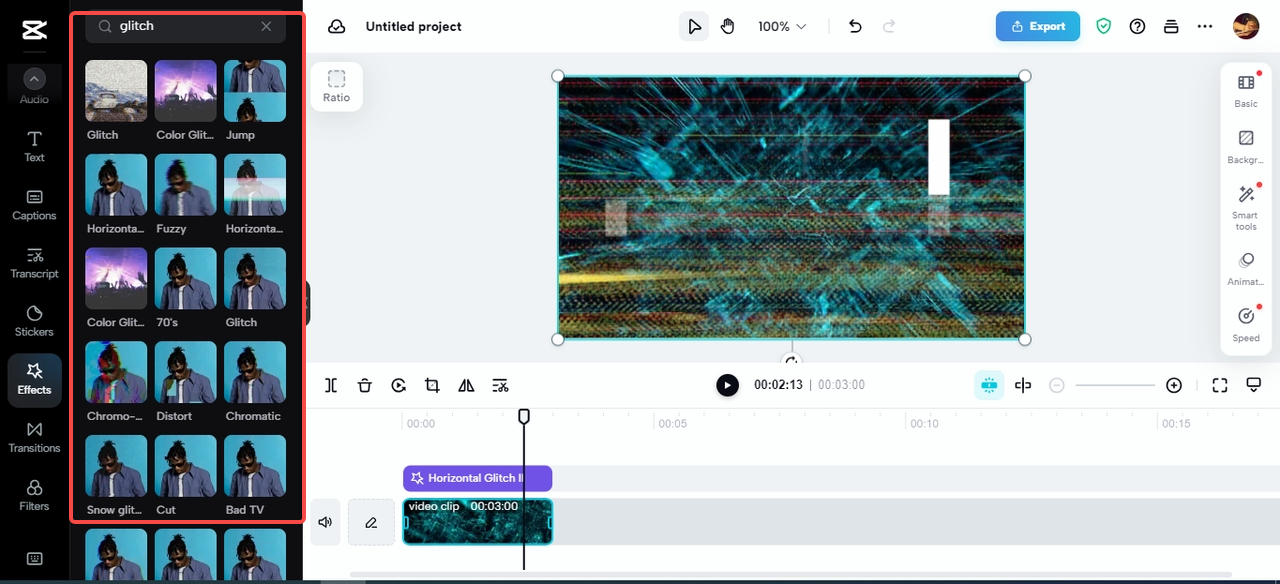Click the Delete clip trash icon
Screen dimensions: 1280x584
click(365, 385)
